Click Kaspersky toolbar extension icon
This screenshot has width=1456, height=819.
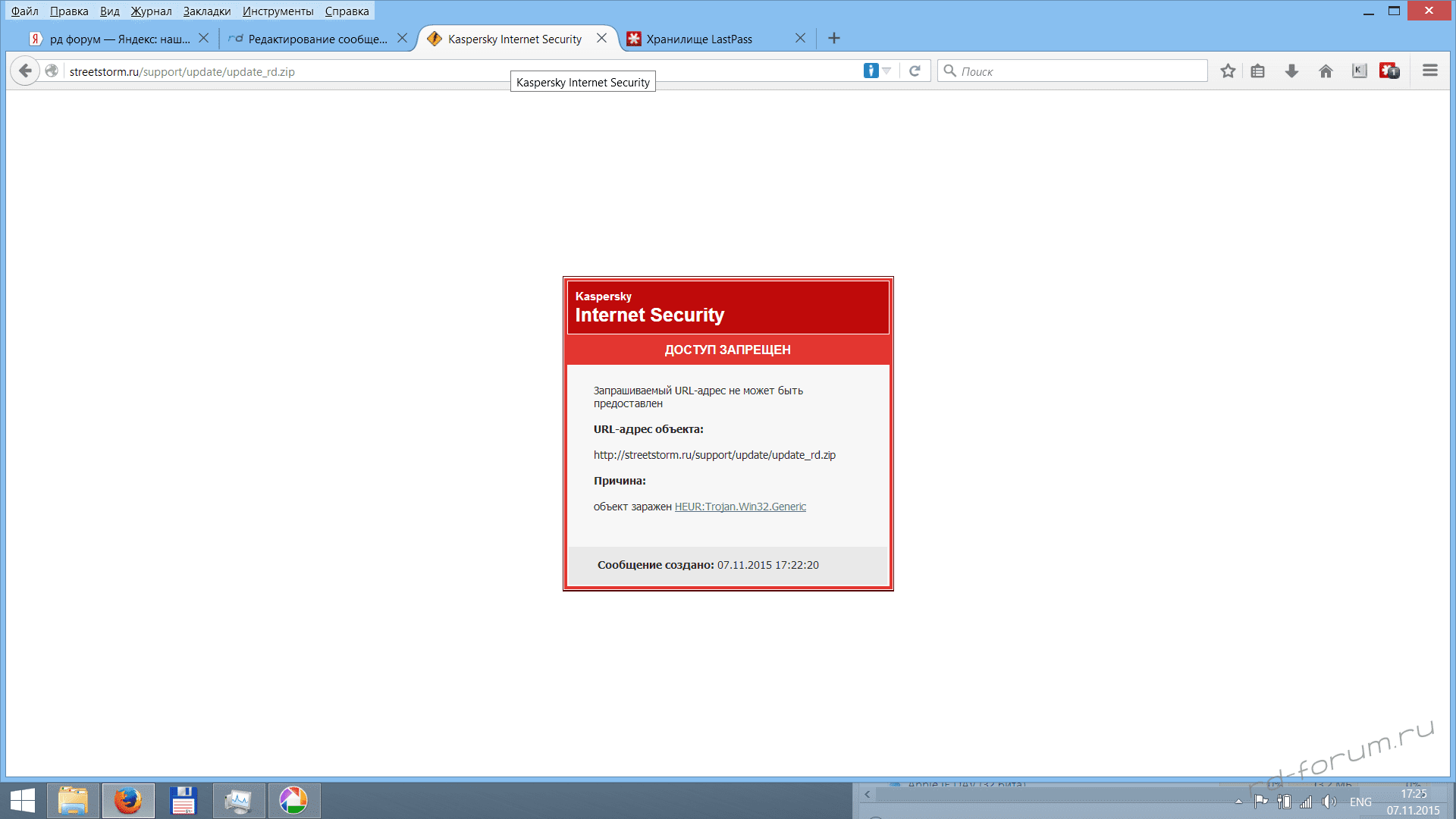tap(1359, 71)
